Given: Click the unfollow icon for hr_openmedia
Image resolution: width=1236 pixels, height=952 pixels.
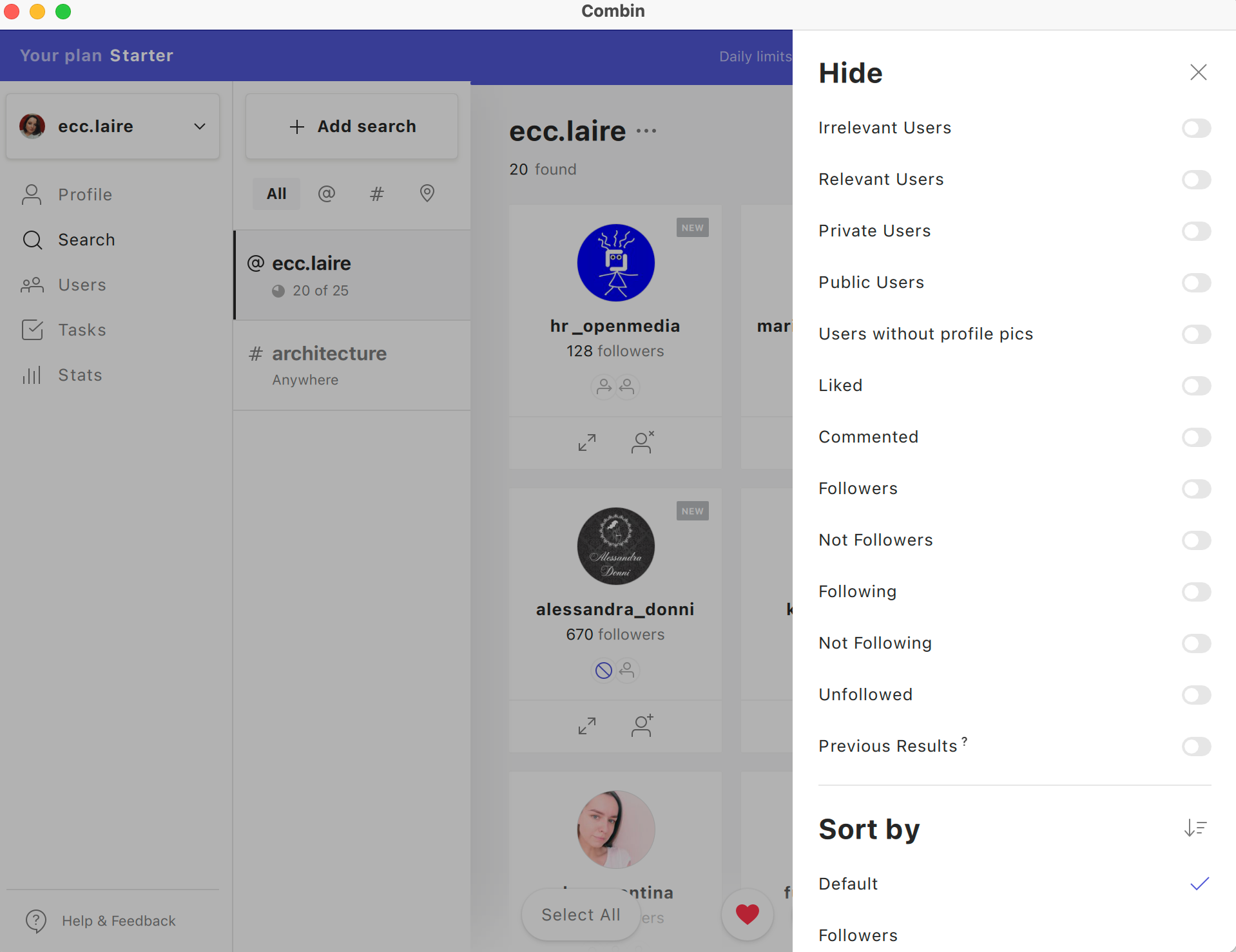Looking at the screenshot, I should (x=642, y=443).
